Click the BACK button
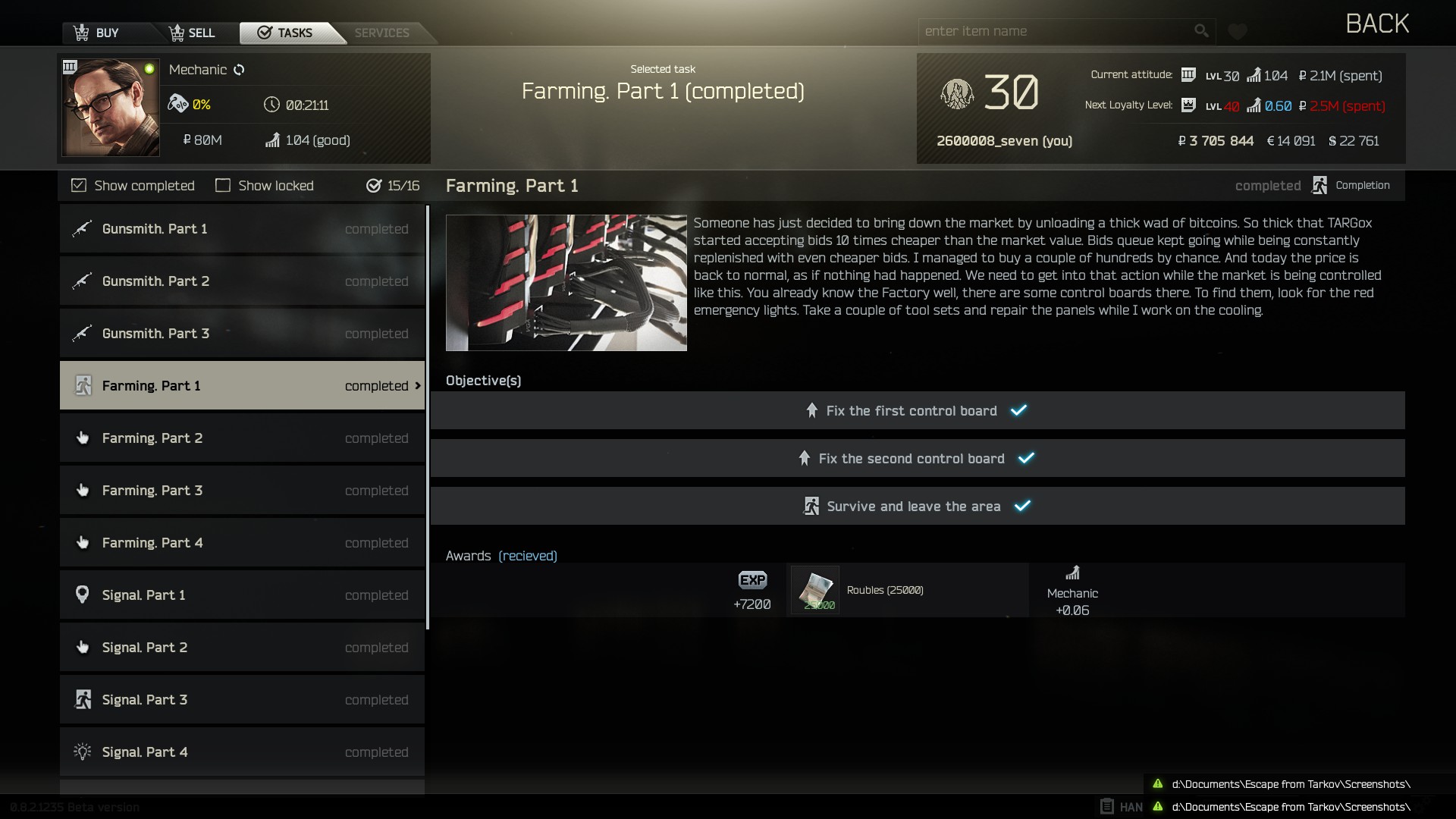Image resolution: width=1456 pixels, height=819 pixels. click(x=1377, y=24)
